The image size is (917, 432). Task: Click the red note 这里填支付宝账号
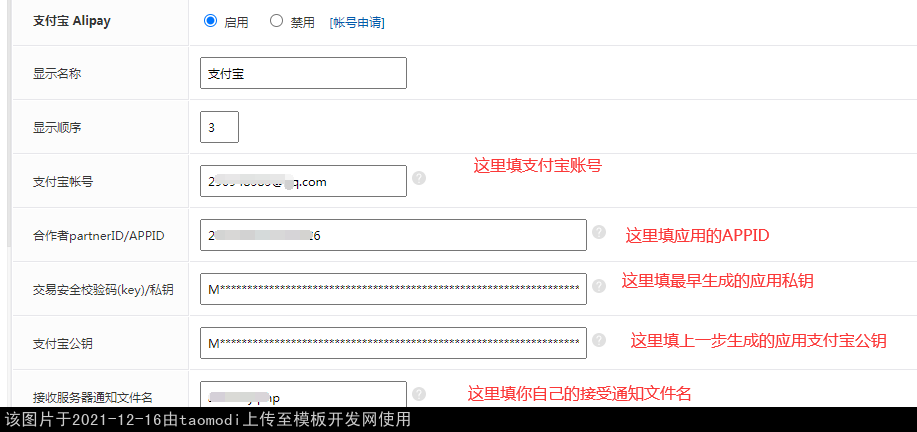[537, 166]
